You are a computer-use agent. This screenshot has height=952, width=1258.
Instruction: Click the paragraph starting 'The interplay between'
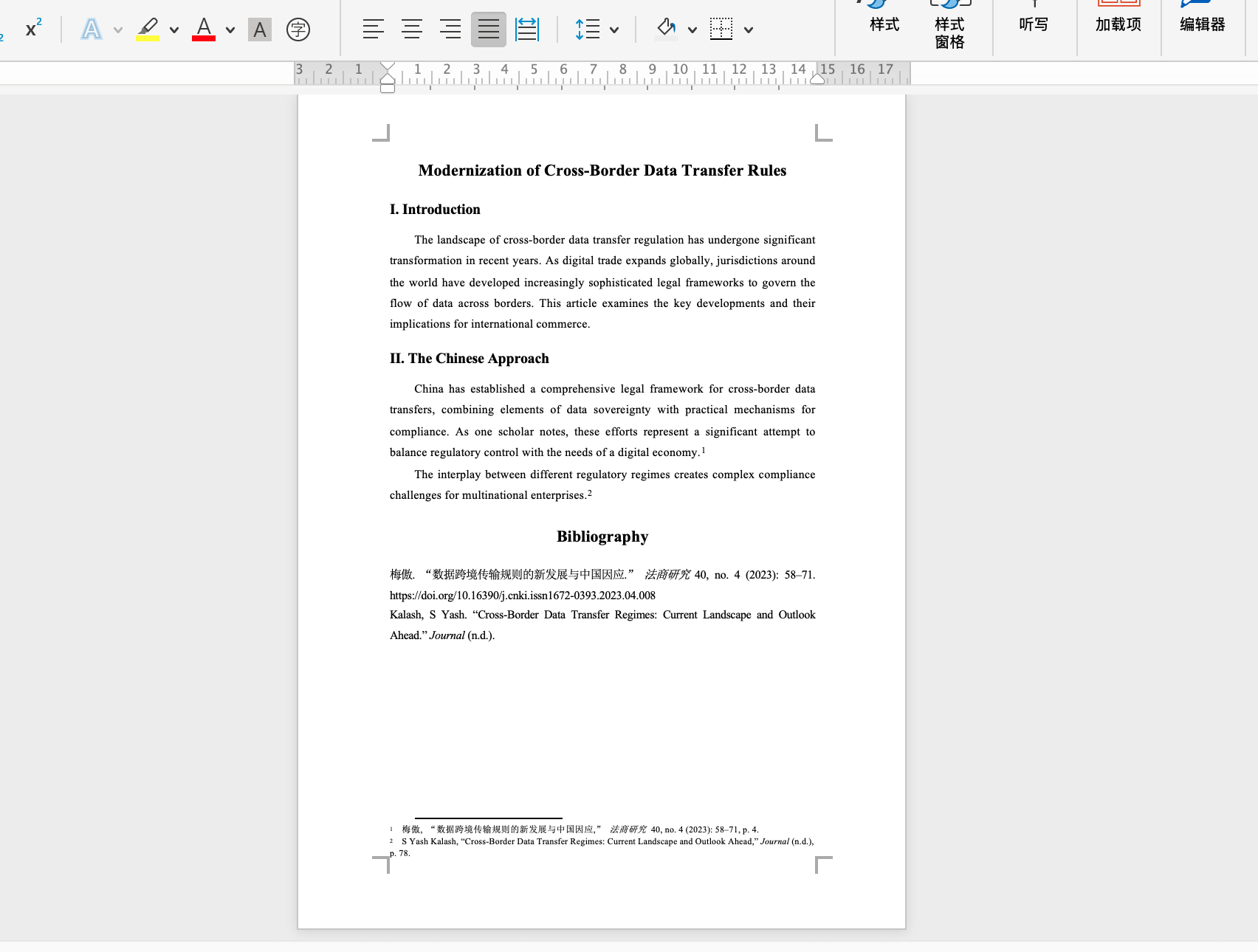coord(602,485)
